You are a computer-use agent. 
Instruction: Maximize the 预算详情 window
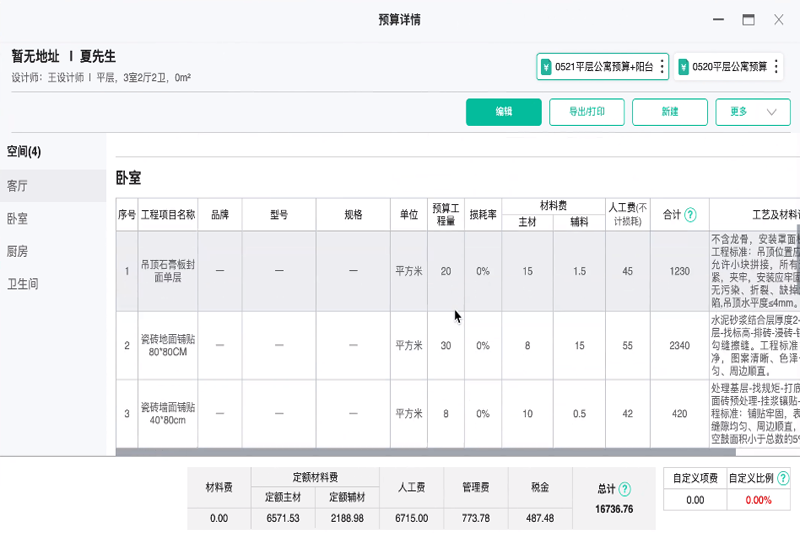coord(748,19)
